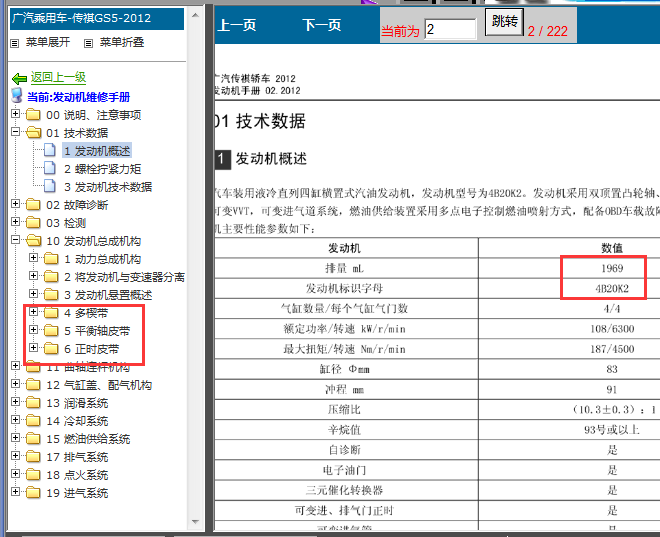This screenshot has width=660, height=537.
Task: Click folder icon of 03 检测
Action: (x=33, y=222)
